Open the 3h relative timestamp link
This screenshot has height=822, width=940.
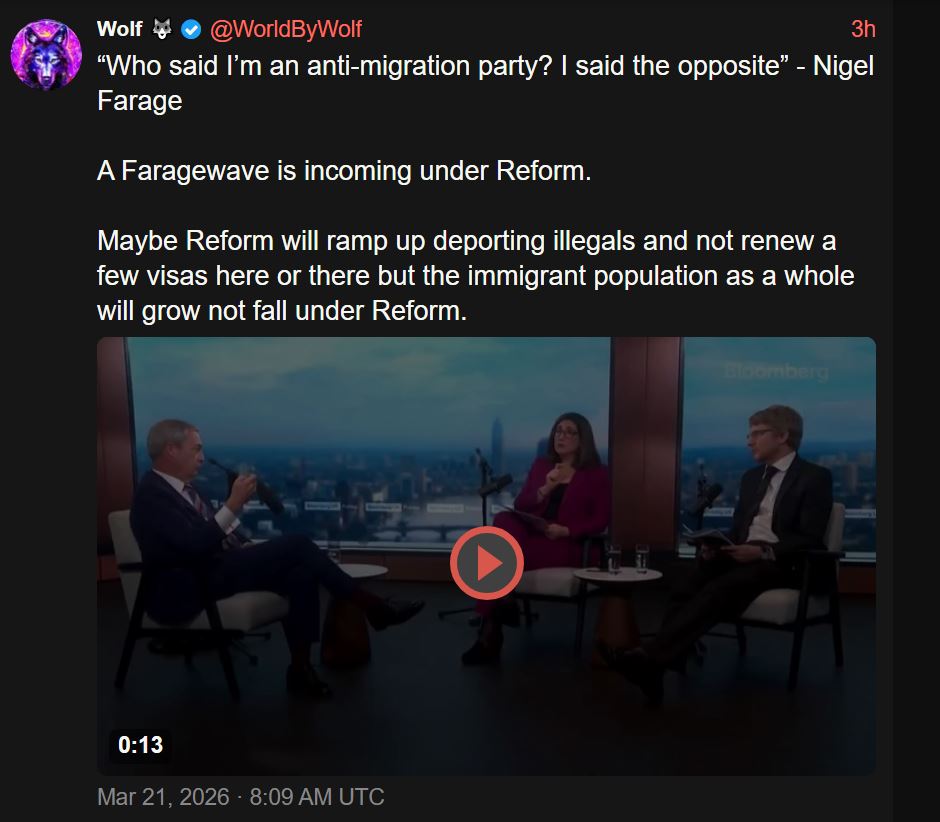[863, 29]
